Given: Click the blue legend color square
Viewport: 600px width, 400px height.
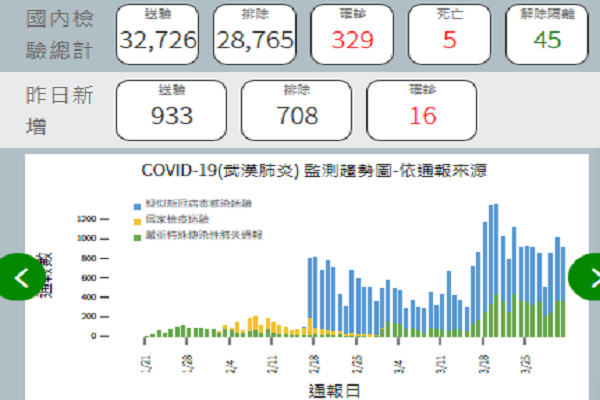Looking at the screenshot, I should (x=137, y=207).
